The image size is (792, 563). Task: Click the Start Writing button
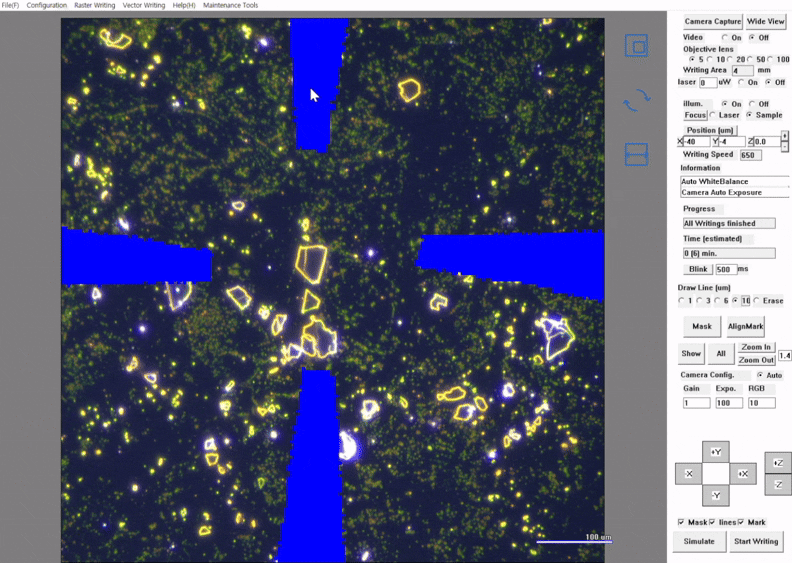[756, 541]
